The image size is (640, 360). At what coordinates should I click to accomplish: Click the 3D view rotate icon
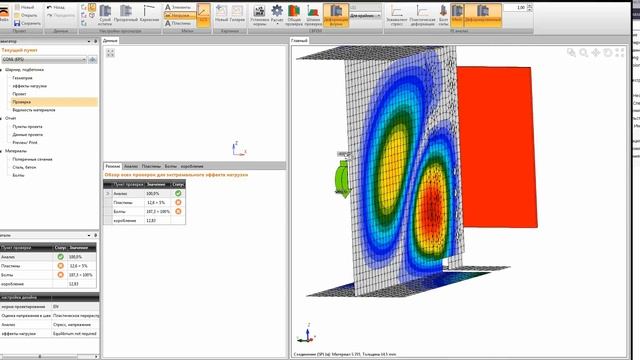(608, 53)
